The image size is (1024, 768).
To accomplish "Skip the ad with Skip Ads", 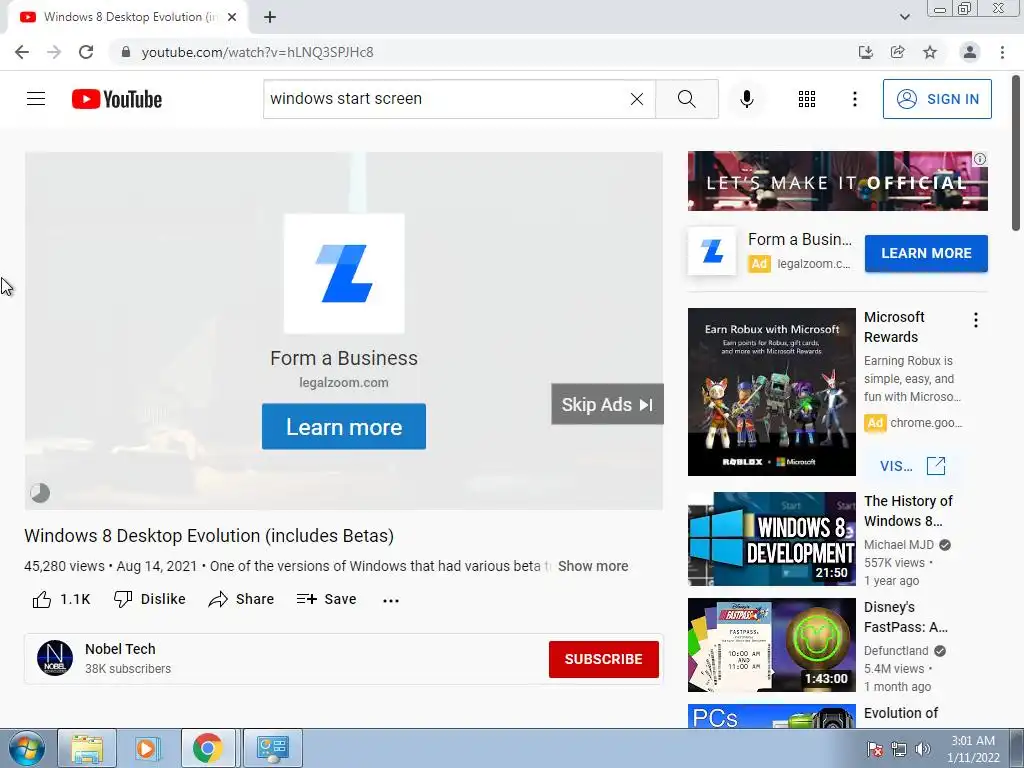I will 607,404.
